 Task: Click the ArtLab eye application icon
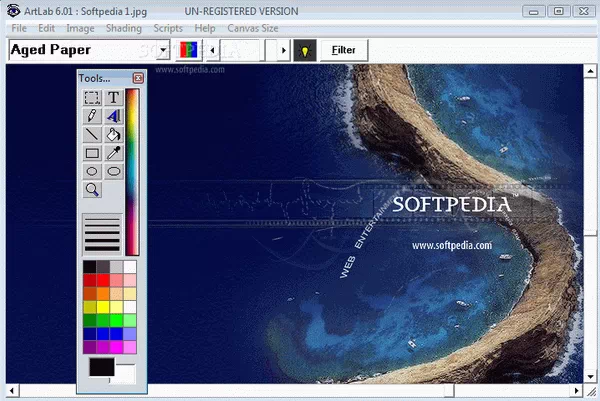coord(13,10)
